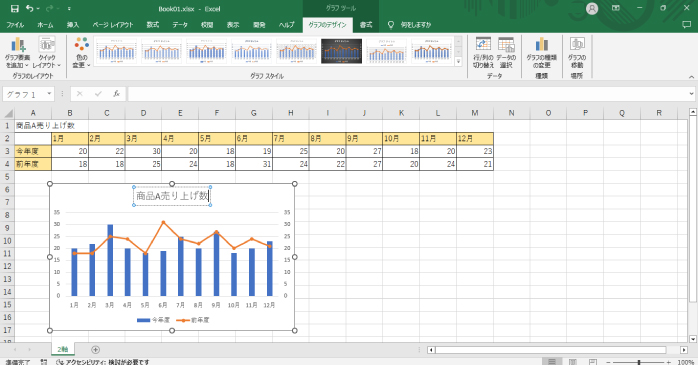This screenshot has height=365, width=698.
Task: Click the 前年度 legend entry in chart
Action: point(193,320)
